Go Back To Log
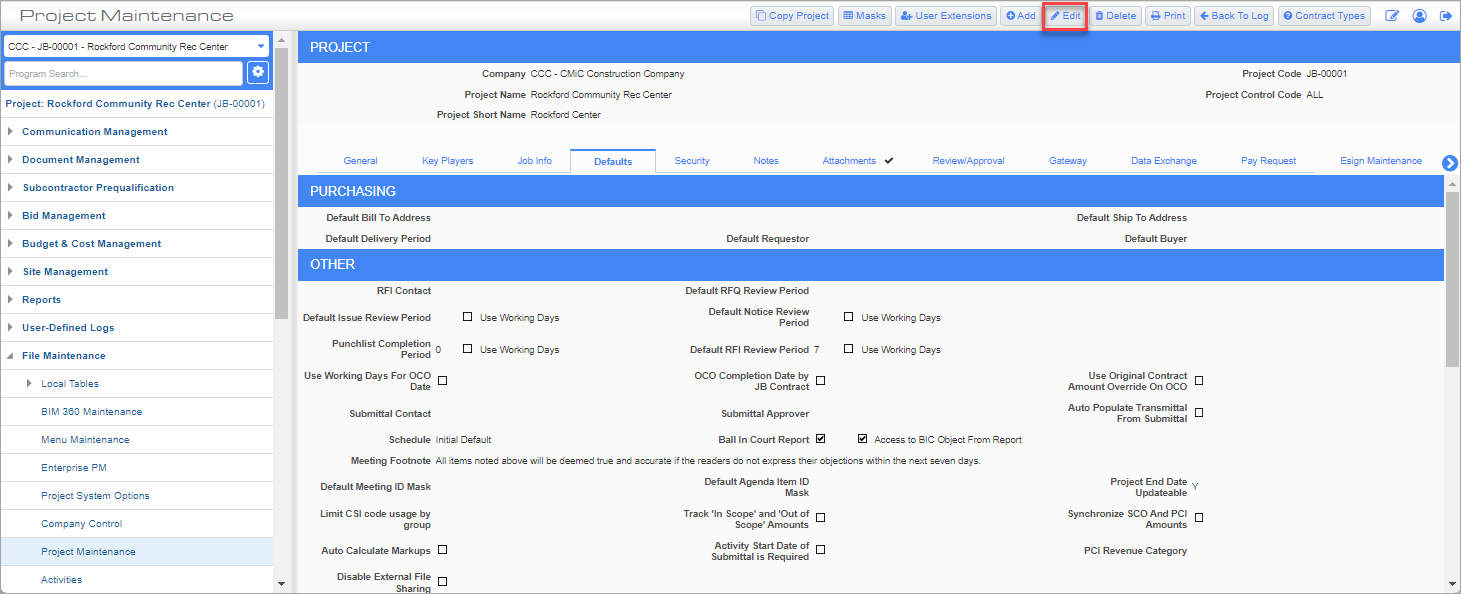 click(x=1234, y=16)
